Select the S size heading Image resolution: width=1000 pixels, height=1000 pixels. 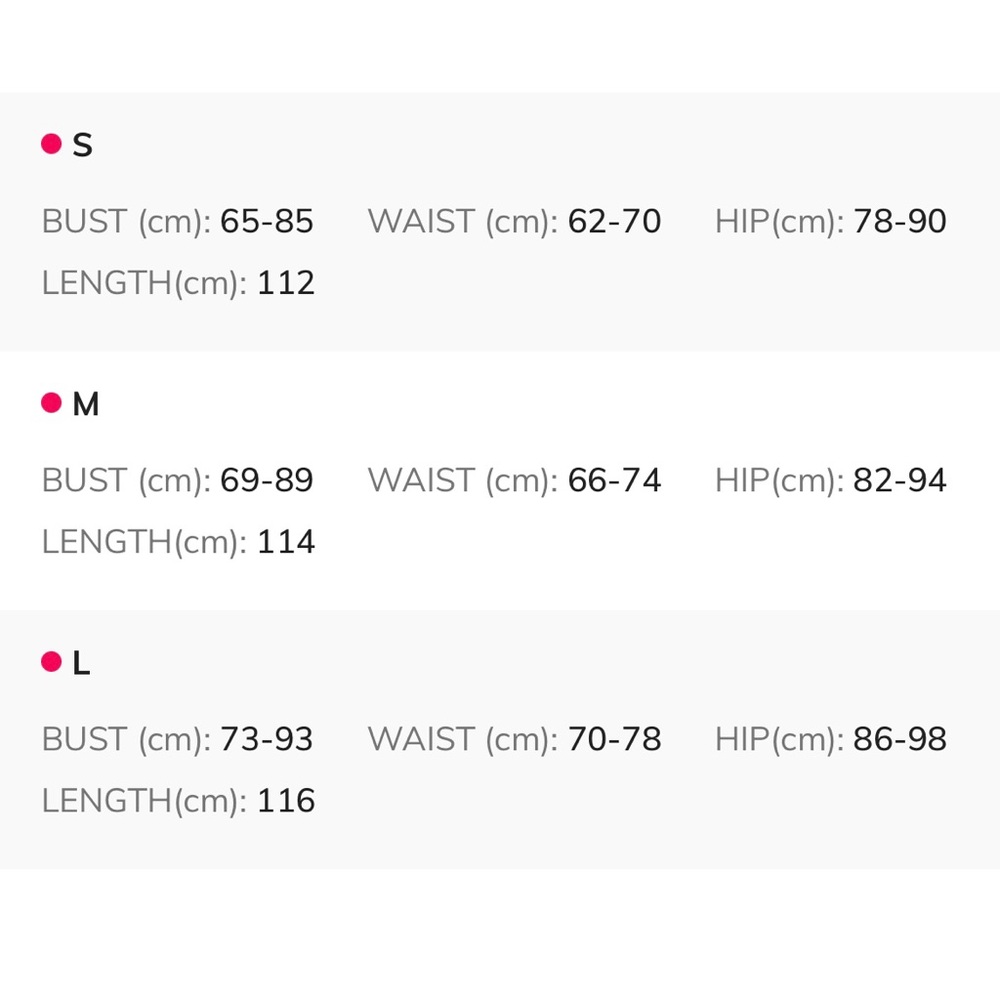click(83, 146)
